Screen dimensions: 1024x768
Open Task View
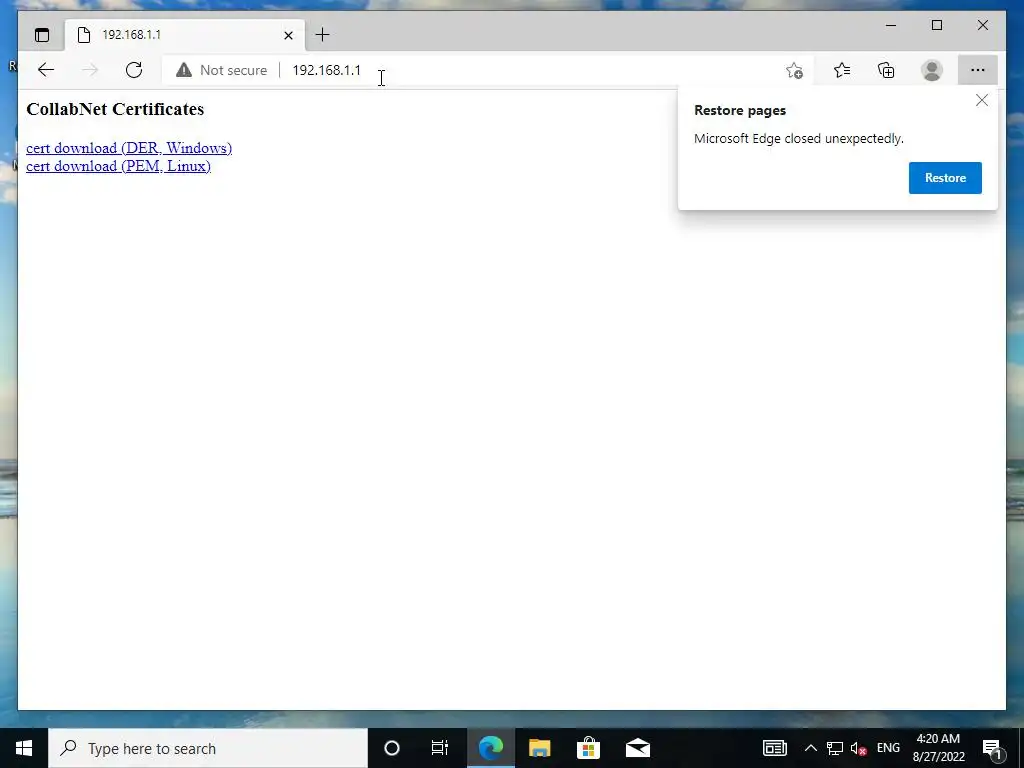click(440, 748)
